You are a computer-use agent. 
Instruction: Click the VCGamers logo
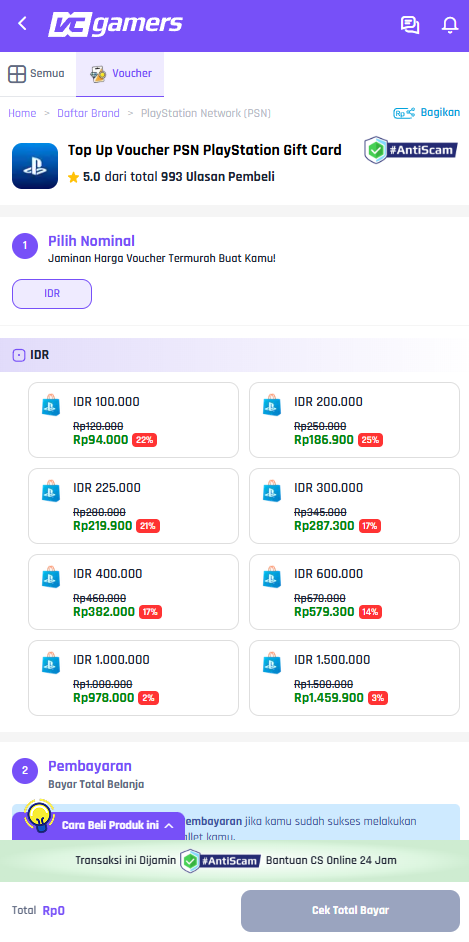(115, 25)
